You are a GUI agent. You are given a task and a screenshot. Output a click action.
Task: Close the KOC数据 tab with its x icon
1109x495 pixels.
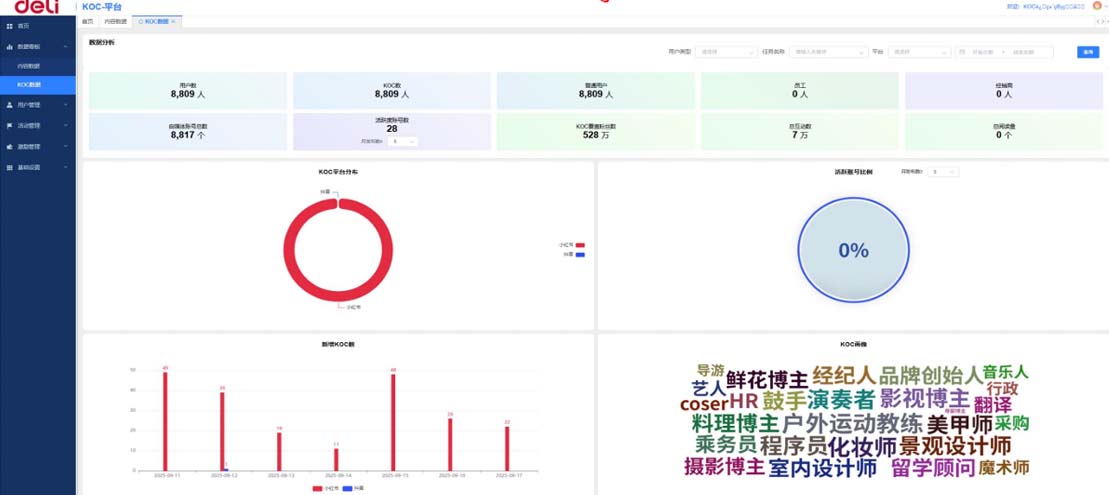(x=173, y=21)
